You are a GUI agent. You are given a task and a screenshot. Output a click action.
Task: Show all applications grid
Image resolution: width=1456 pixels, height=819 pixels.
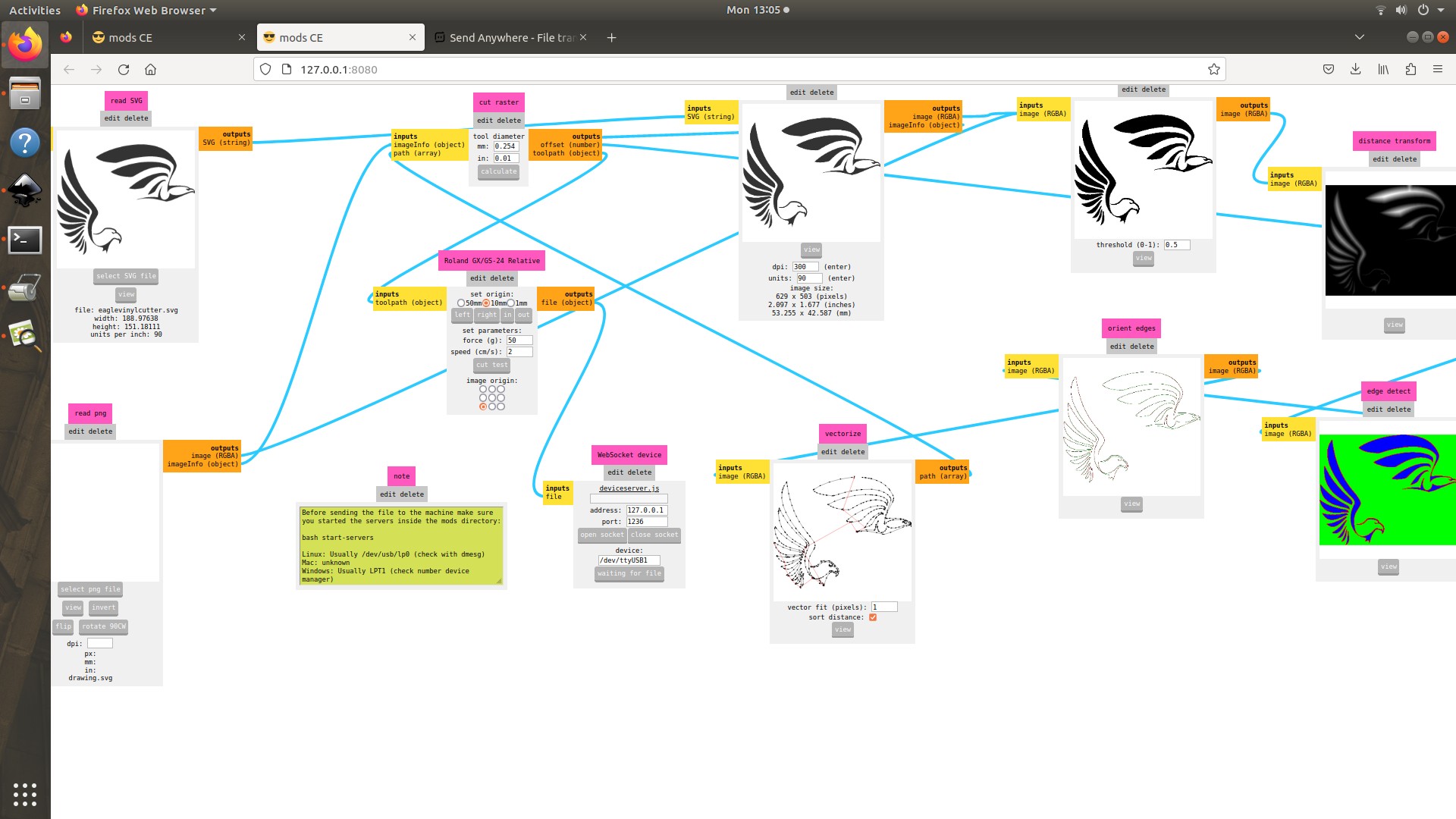point(25,794)
